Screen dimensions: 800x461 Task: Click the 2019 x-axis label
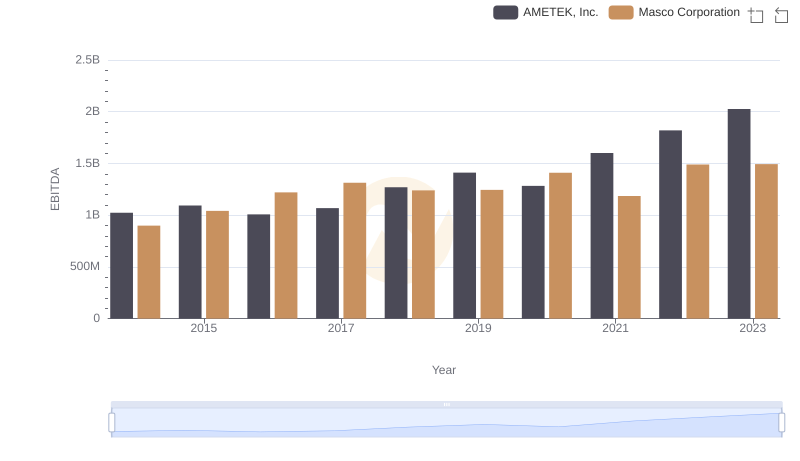coord(478,328)
